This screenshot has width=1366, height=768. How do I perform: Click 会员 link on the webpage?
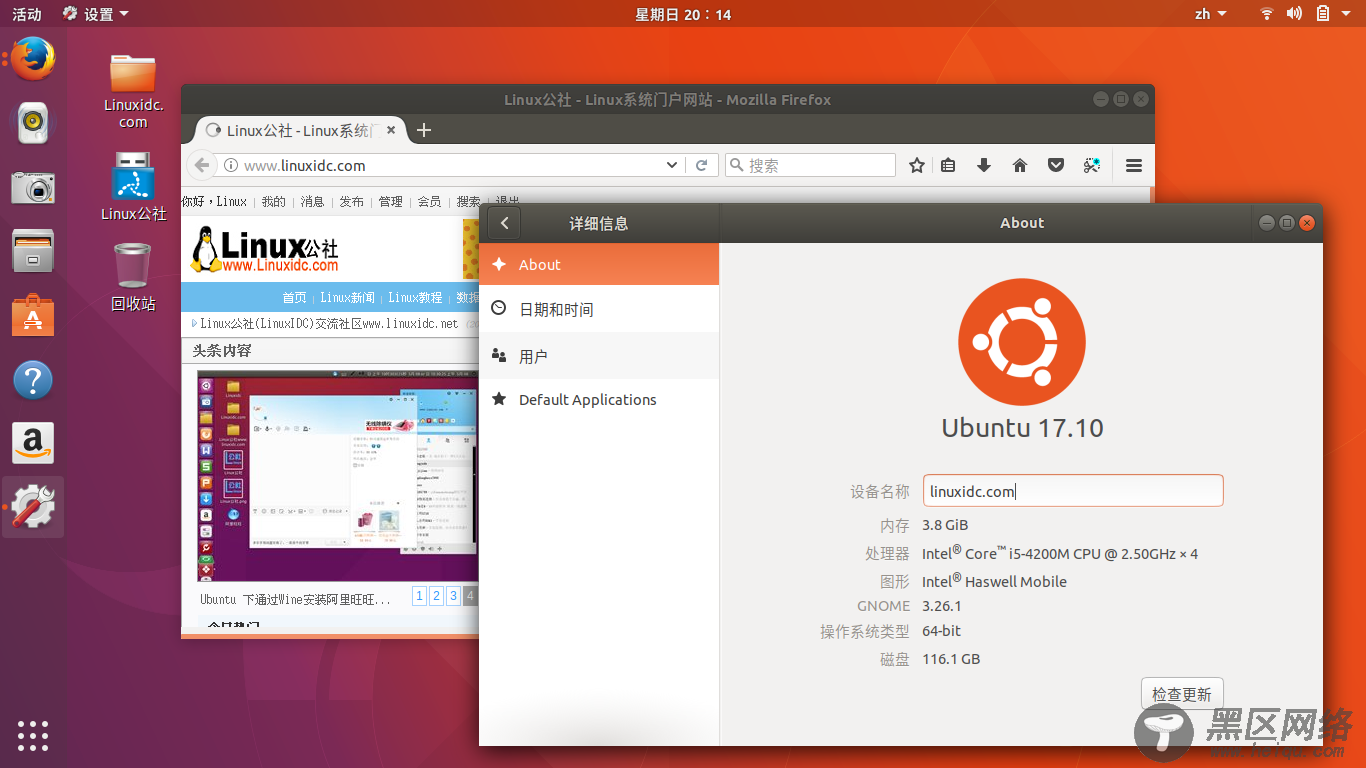coord(430,201)
